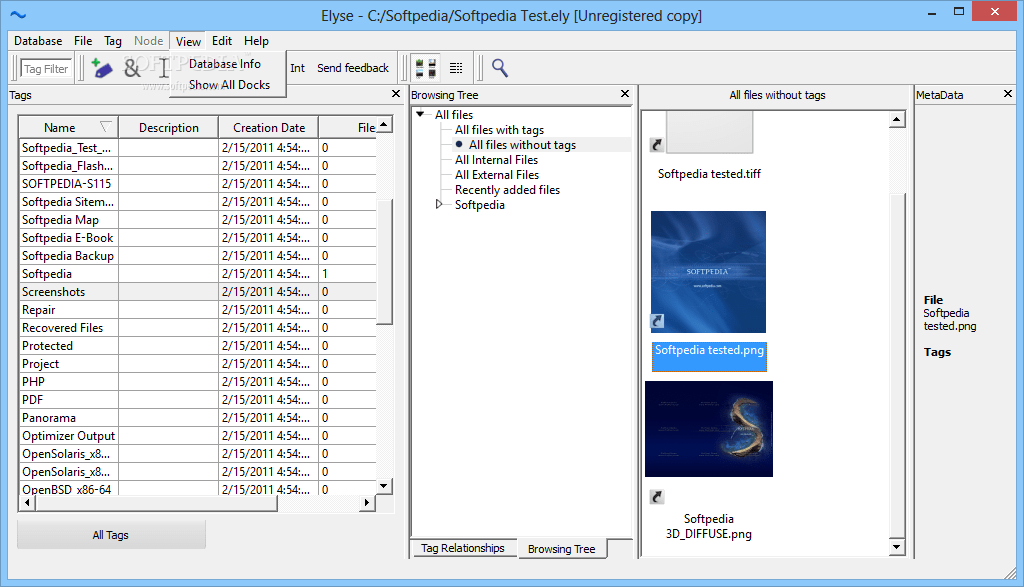Select All Internal Files node
Screen dimensions: 1024x587
496,160
